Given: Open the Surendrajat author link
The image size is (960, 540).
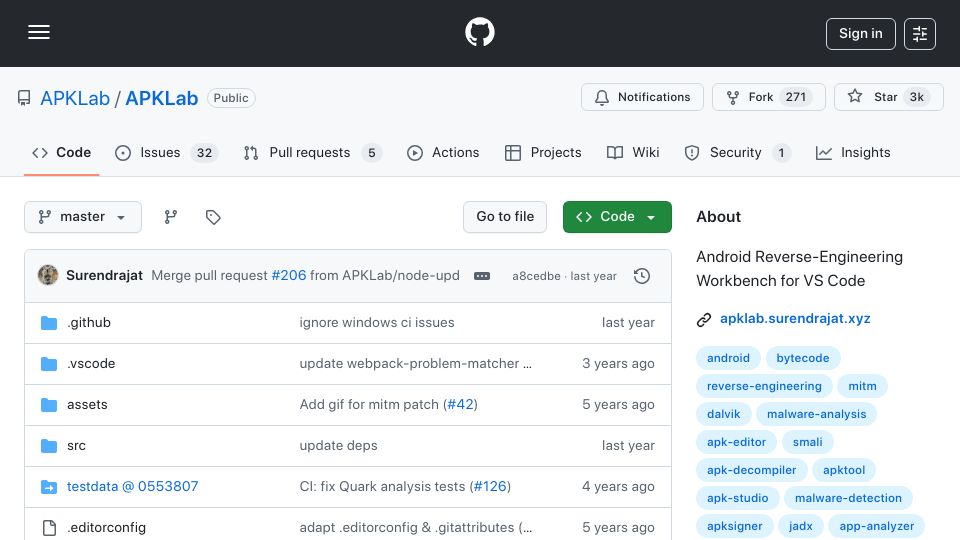Looking at the screenshot, I should pyautogui.click(x=104, y=276).
